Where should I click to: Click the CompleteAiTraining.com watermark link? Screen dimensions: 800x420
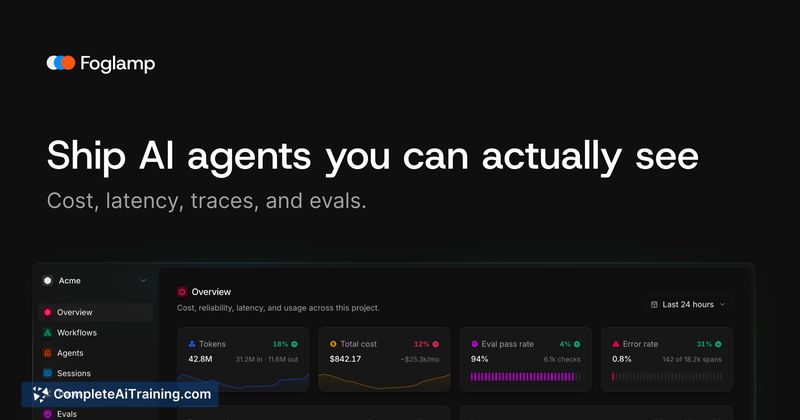pyautogui.click(x=120, y=394)
